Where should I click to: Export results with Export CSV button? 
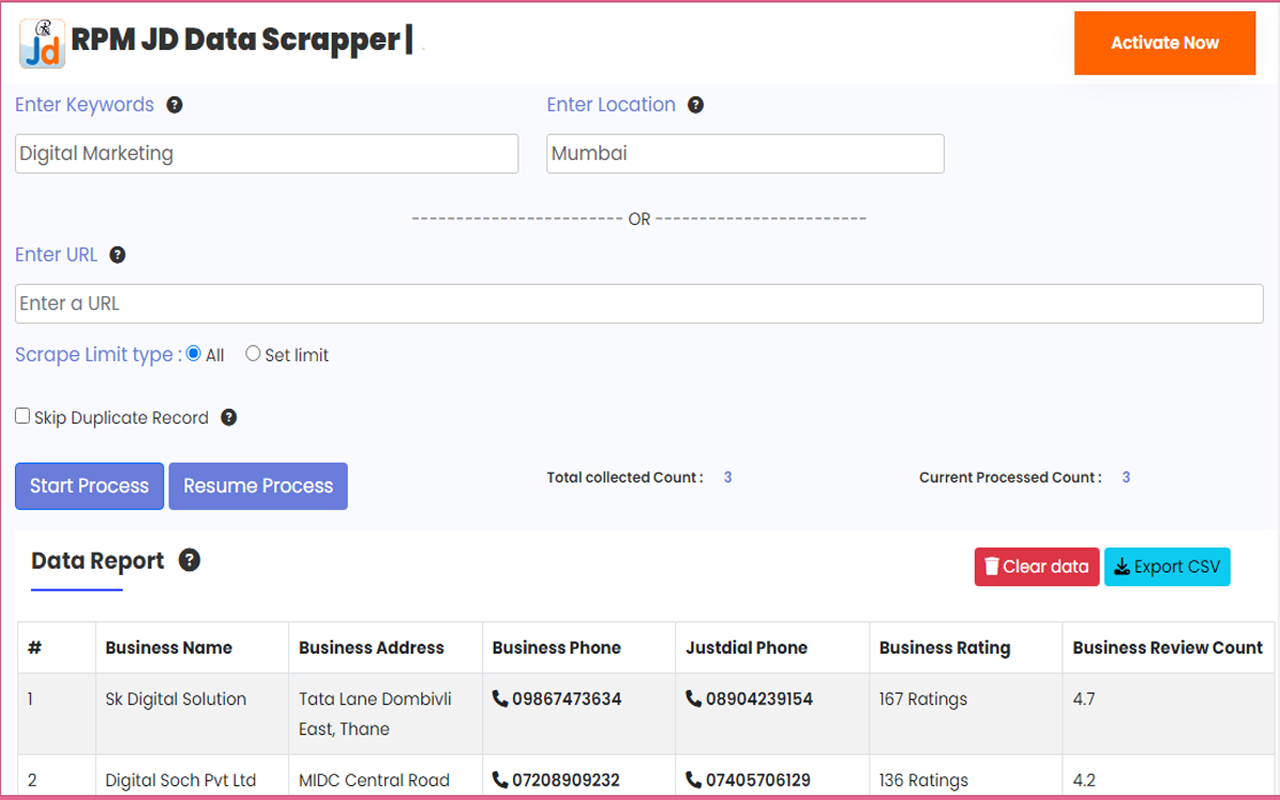[1167, 567]
